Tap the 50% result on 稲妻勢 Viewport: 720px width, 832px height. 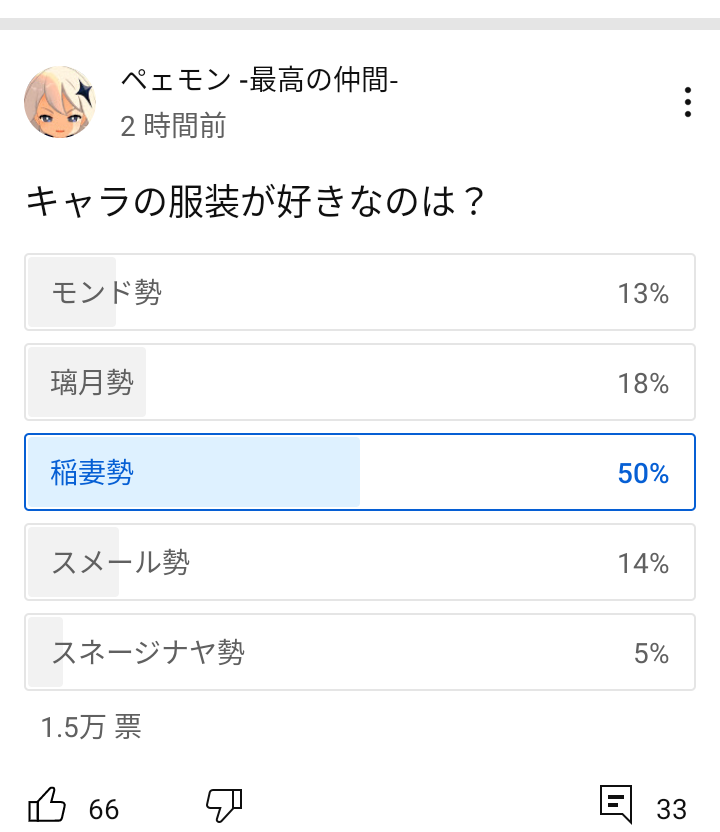[643, 473]
